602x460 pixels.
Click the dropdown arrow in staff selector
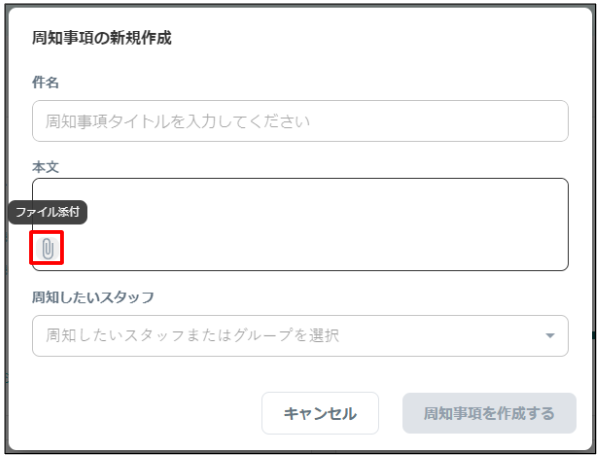(x=550, y=336)
